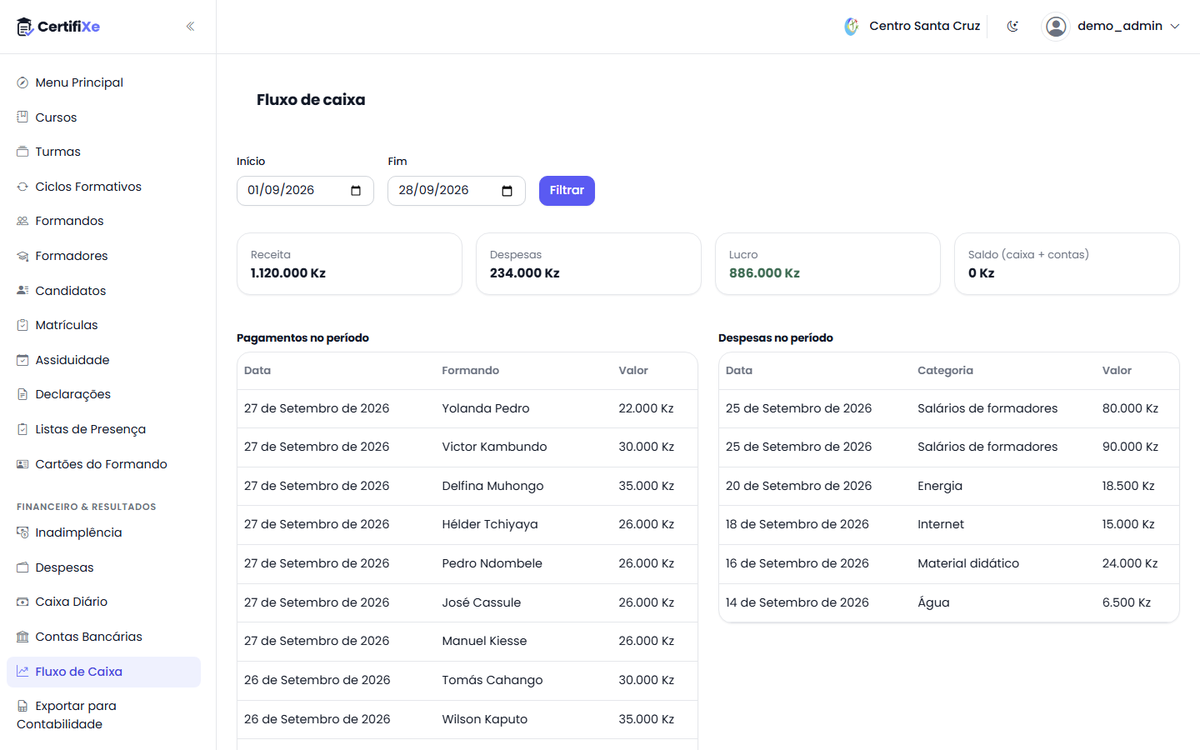Viewport: 1200px width, 750px height.
Task: Click the Formandos people icon
Action: click(x=23, y=221)
